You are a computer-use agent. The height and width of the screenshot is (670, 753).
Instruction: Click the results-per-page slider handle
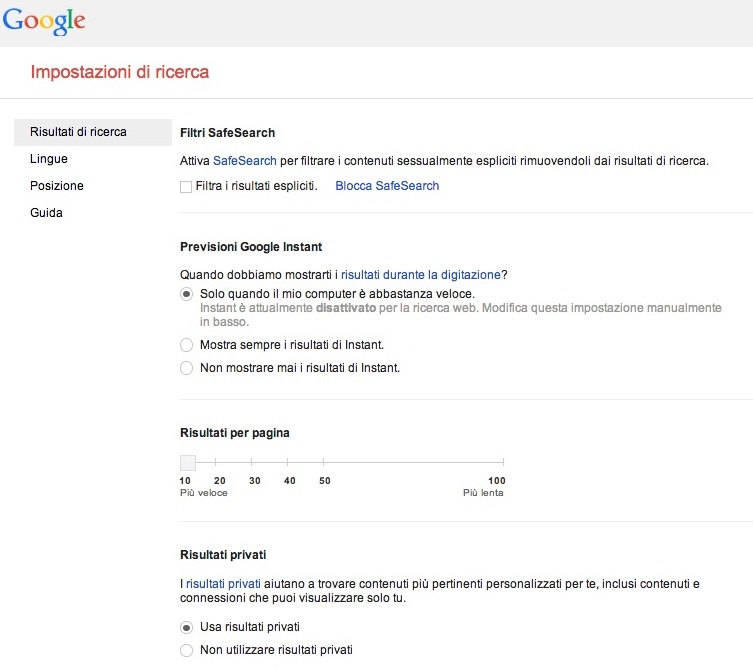pyautogui.click(x=187, y=462)
